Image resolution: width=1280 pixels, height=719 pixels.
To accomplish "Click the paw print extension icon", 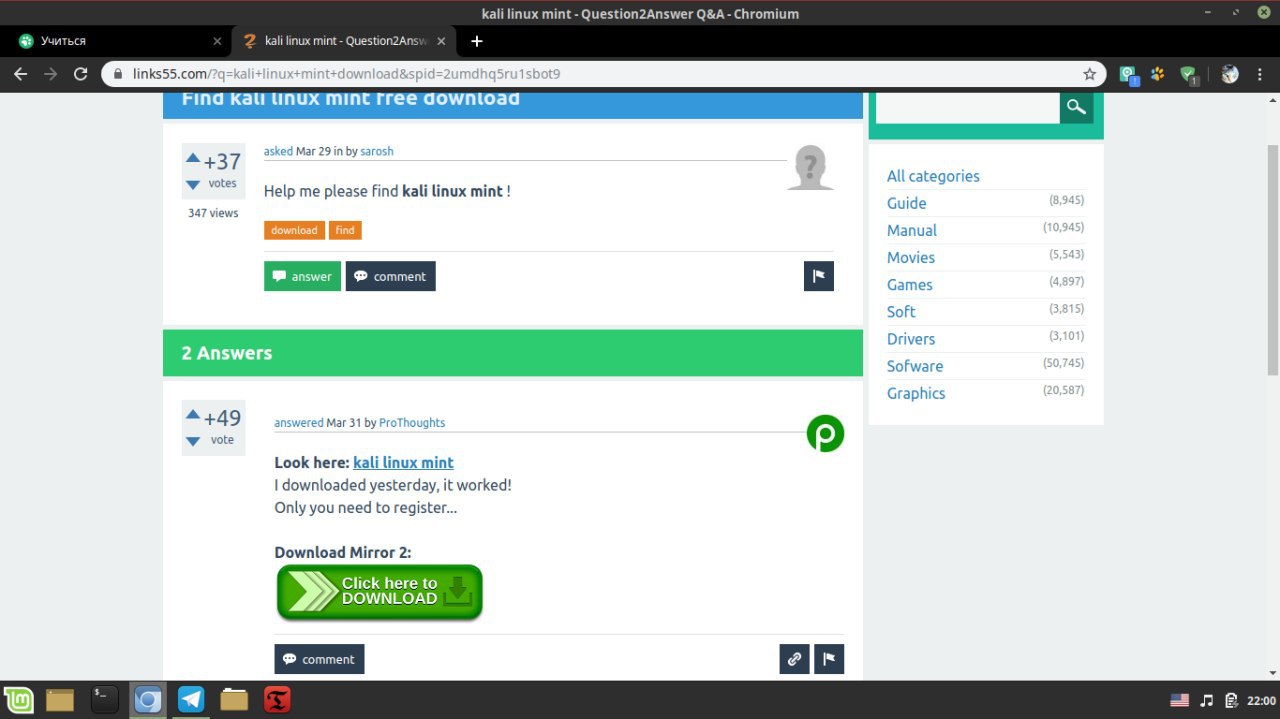I will 1158,74.
